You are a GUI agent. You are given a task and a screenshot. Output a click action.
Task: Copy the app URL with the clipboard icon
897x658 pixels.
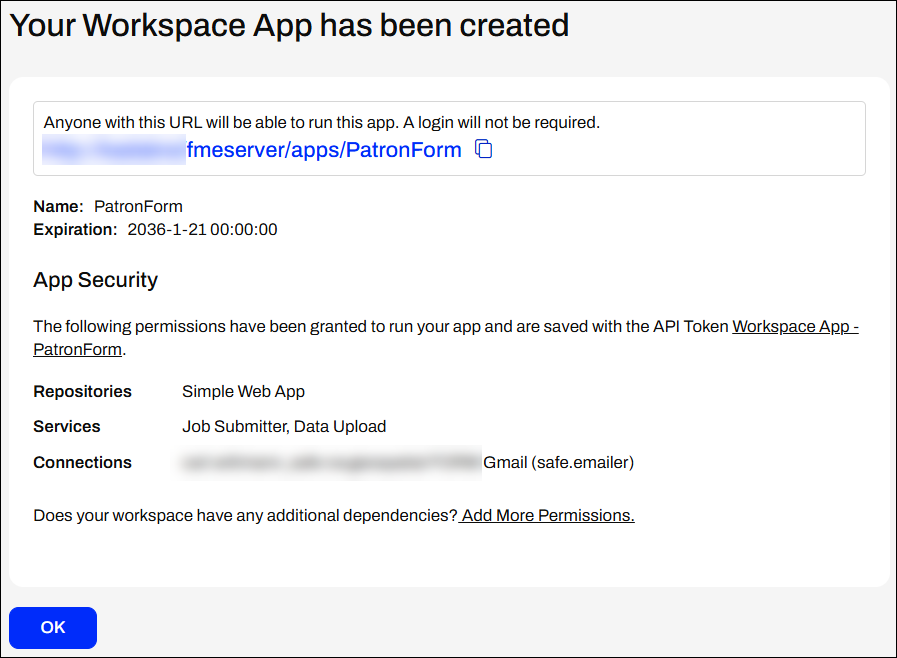coord(483,149)
